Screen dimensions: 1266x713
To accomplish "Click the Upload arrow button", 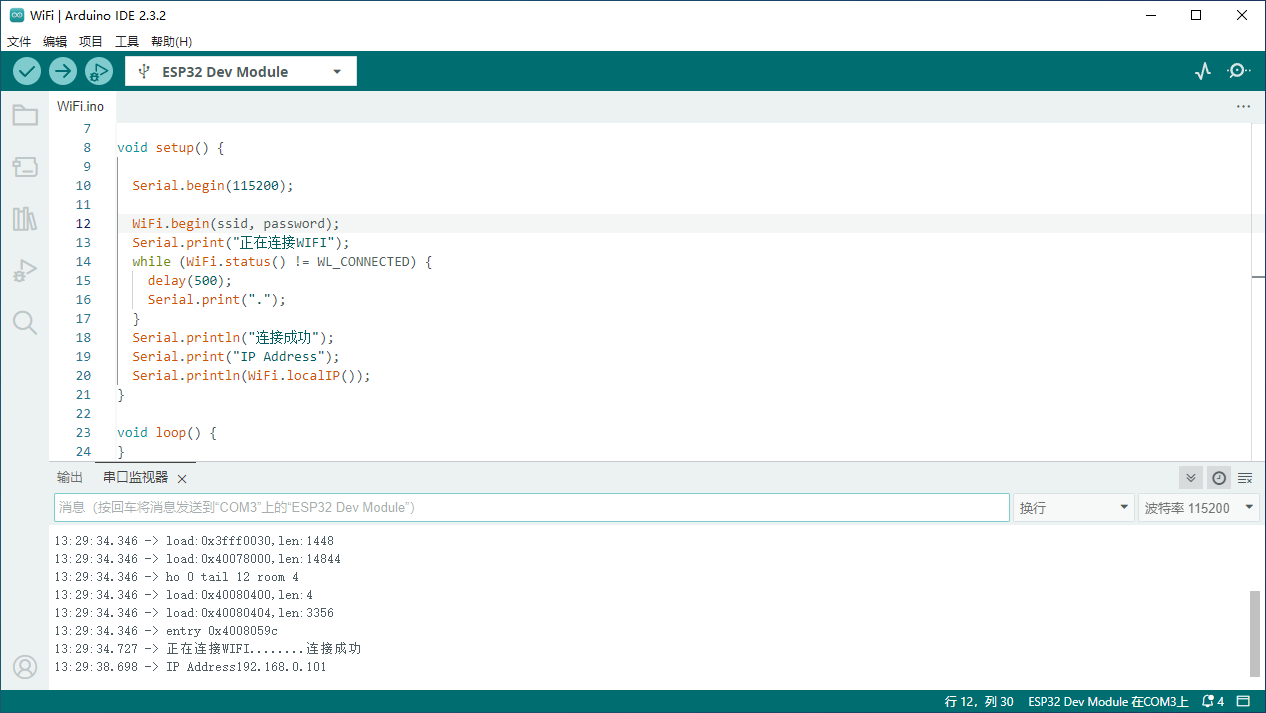I will [x=63, y=71].
